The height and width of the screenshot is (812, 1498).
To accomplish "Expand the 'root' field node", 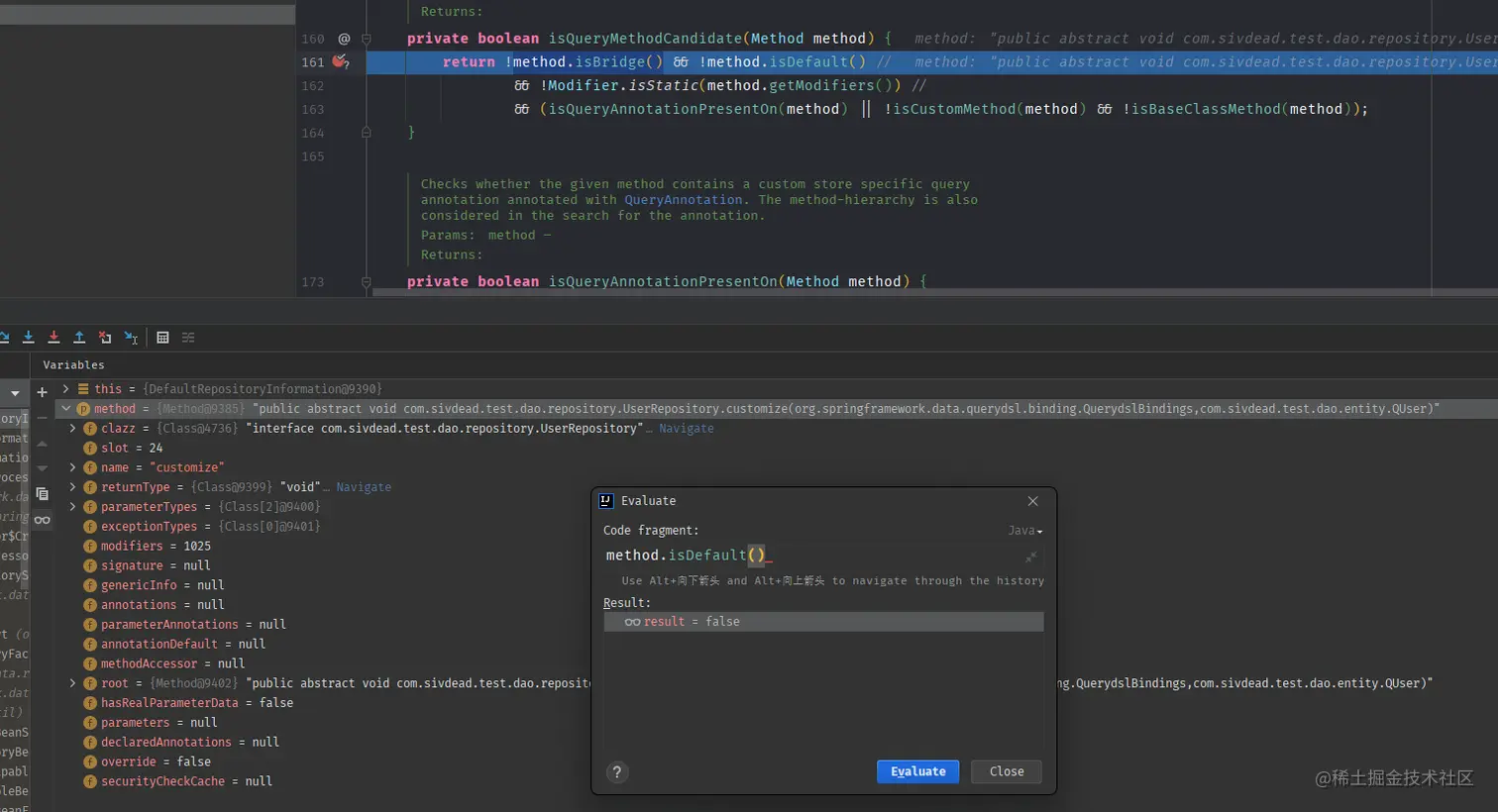I will click(x=72, y=683).
